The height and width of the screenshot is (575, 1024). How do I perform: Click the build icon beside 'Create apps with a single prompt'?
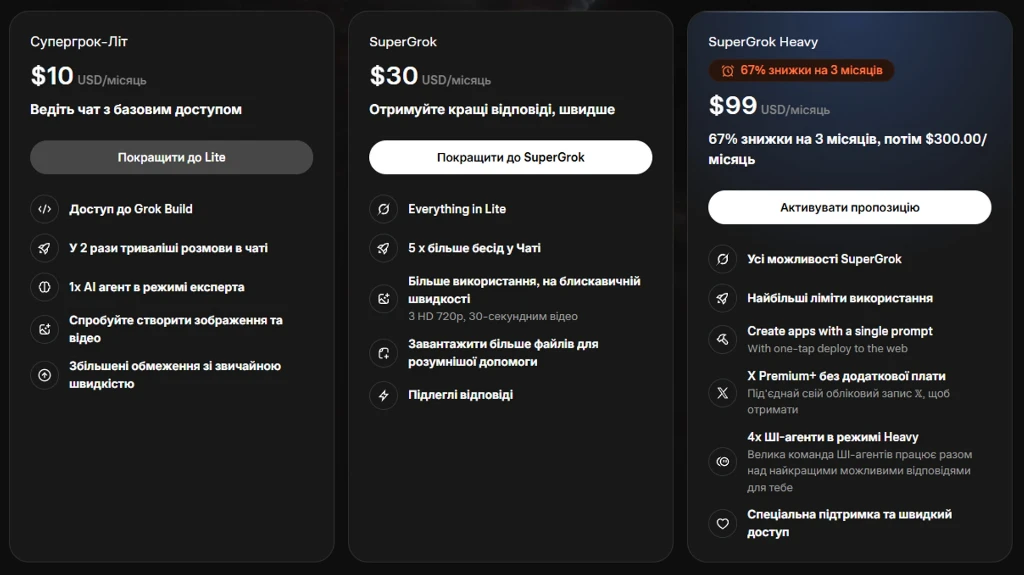(x=722, y=339)
